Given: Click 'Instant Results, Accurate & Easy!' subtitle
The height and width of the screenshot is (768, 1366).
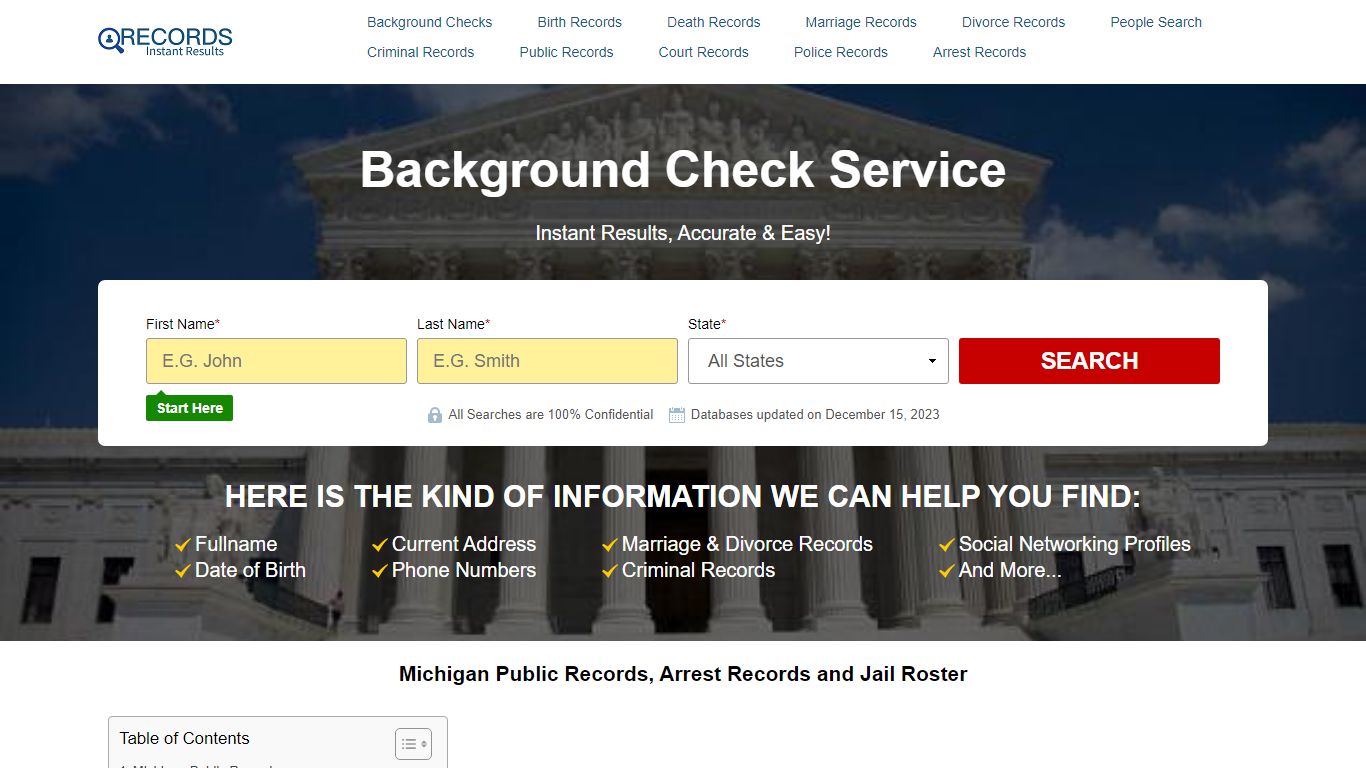Looking at the screenshot, I should click(x=683, y=233).
